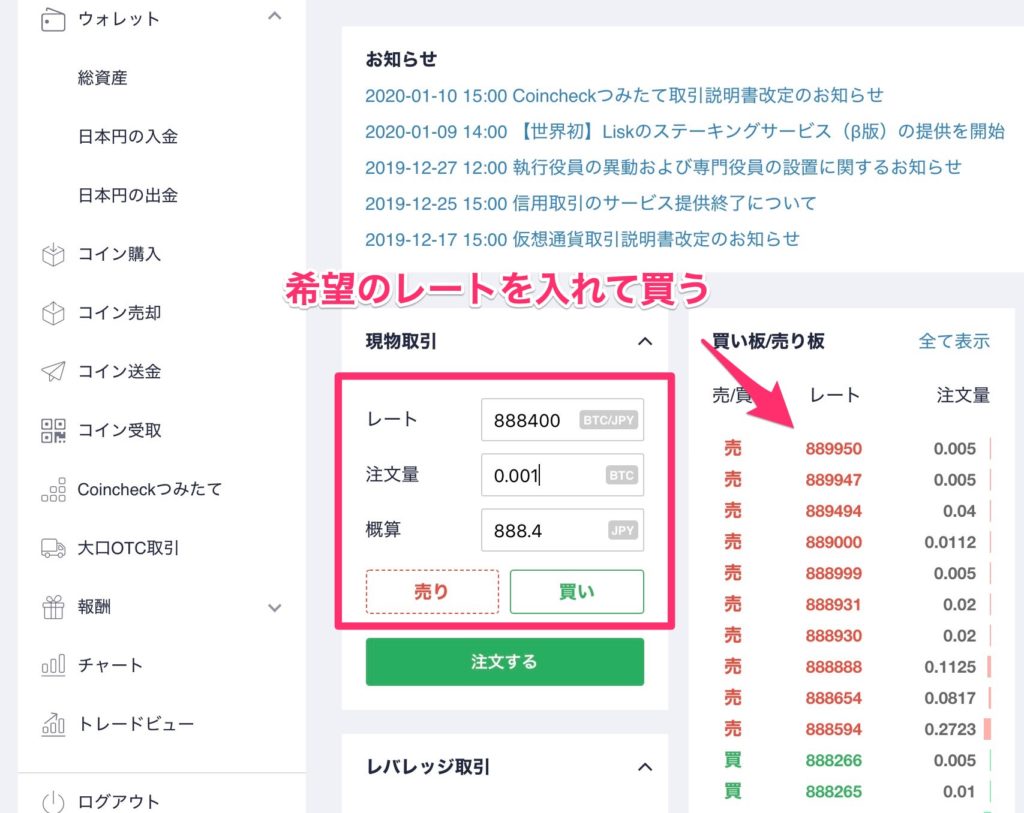Click the coin sell cube icon
This screenshot has height=813, width=1024.
click(x=53, y=313)
